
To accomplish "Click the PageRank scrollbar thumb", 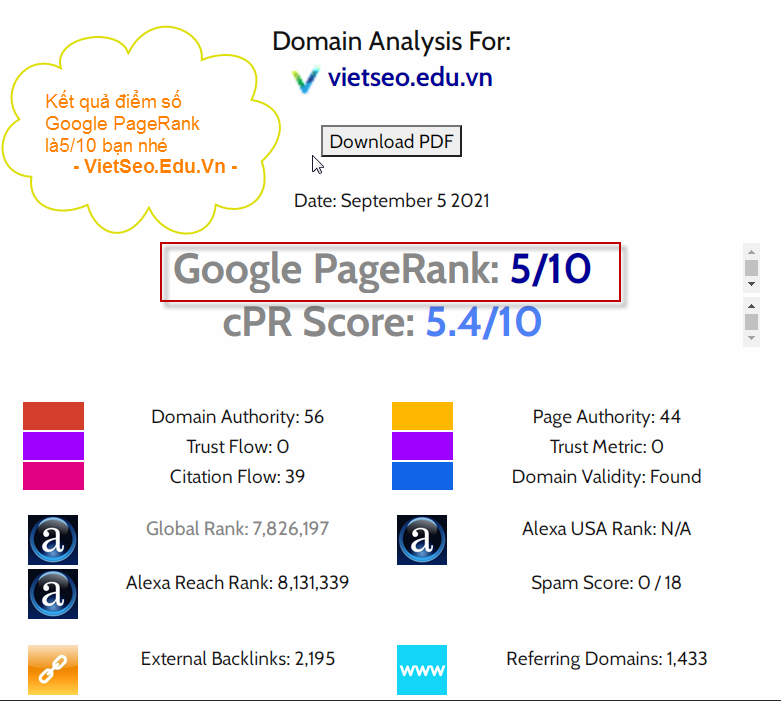I will (x=752, y=268).
